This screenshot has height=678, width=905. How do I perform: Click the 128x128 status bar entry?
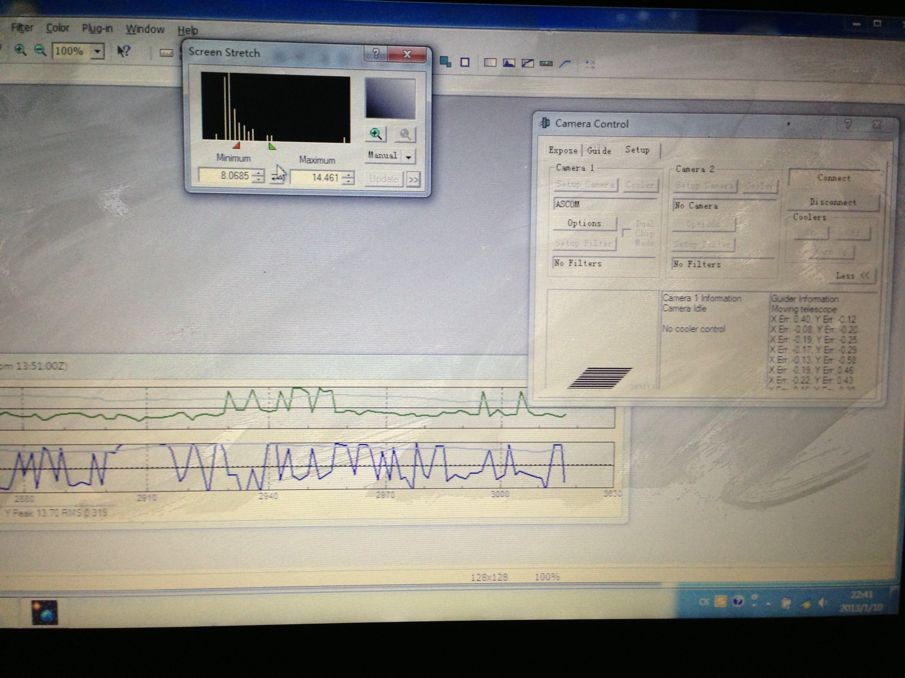(489, 577)
